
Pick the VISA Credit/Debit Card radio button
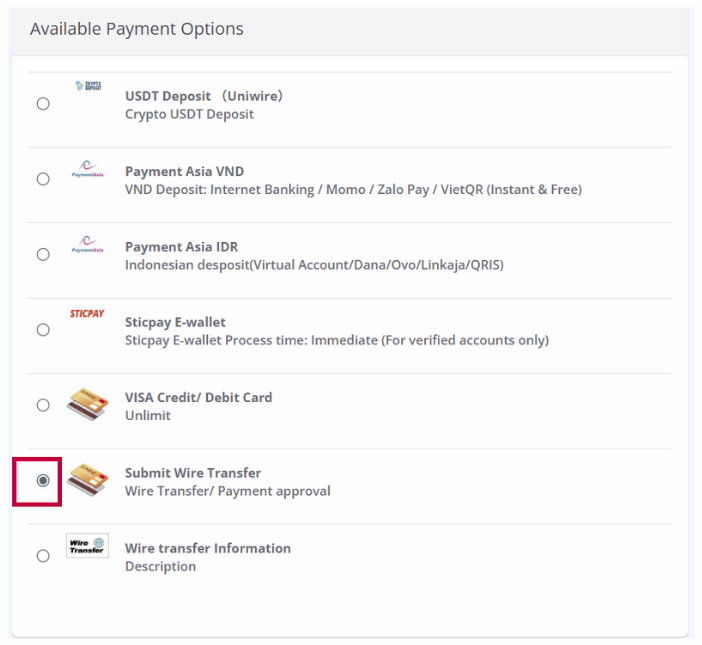[x=43, y=405]
